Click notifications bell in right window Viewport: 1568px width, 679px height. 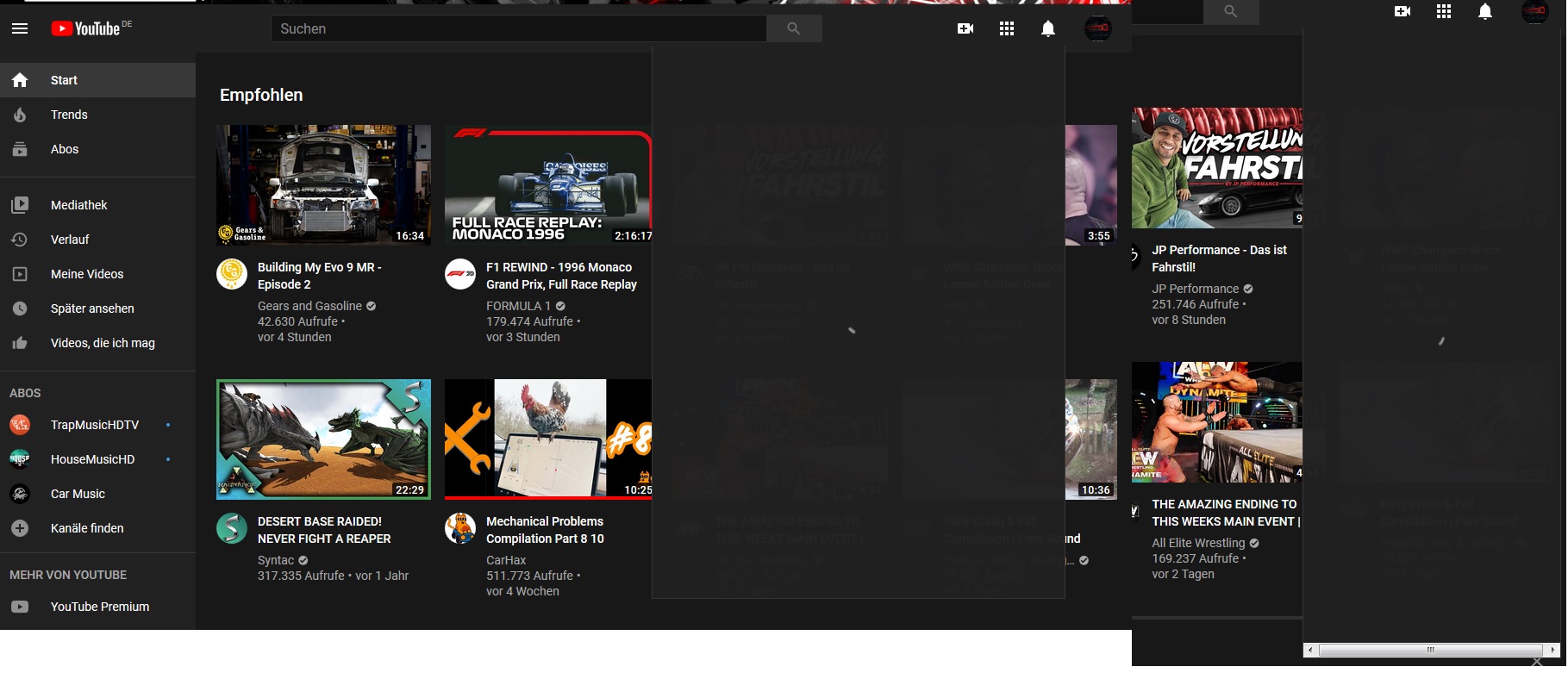pyautogui.click(x=1485, y=11)
